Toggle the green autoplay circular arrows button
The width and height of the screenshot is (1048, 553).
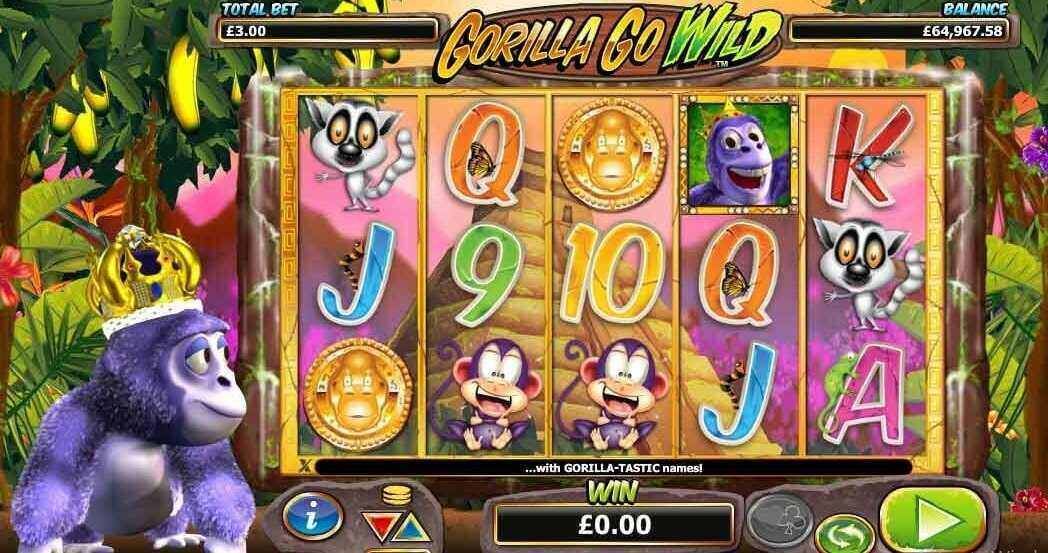click(844, 534)
